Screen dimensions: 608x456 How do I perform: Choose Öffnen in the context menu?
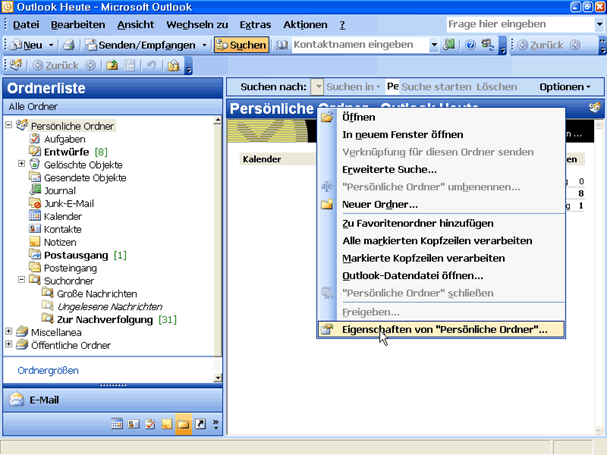coord(441,117)
